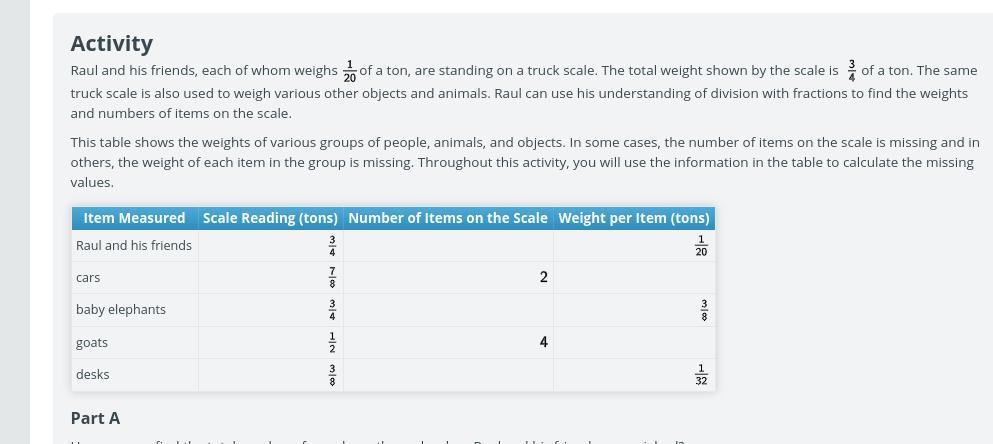
Task: Click the Number of Items on the Scale header
Action: (448, 218)
